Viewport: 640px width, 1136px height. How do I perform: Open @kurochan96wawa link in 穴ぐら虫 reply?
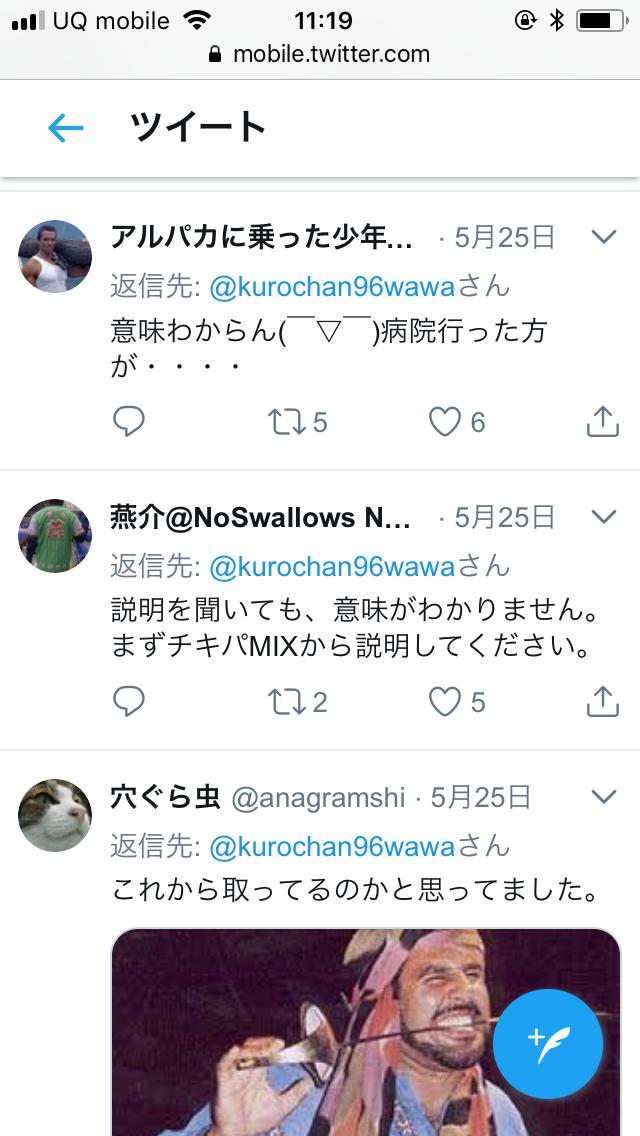pos(332,846)
